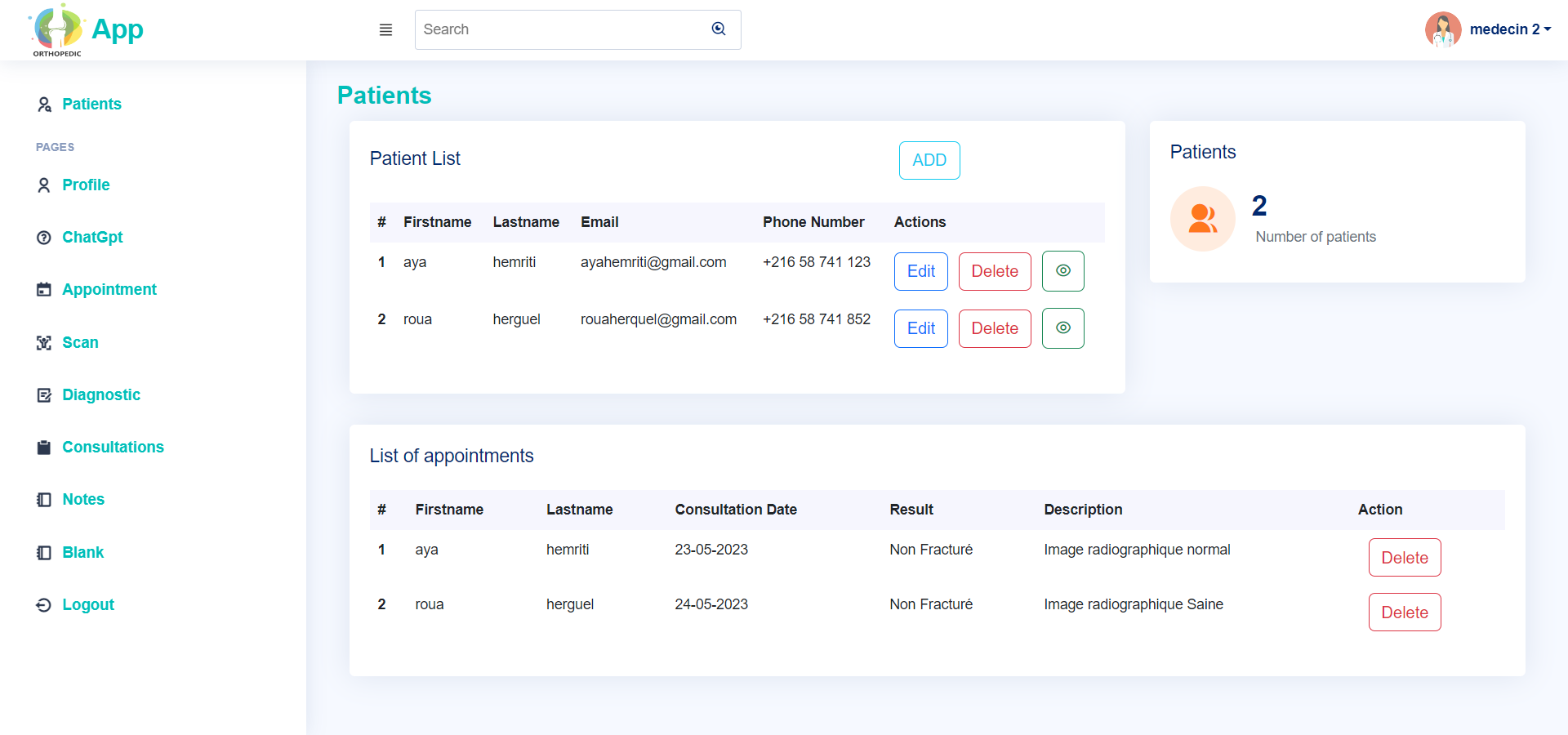Click the Logout icon in sidebar
The height and width of the screenshot is (735, 1568).
point(44,605)
